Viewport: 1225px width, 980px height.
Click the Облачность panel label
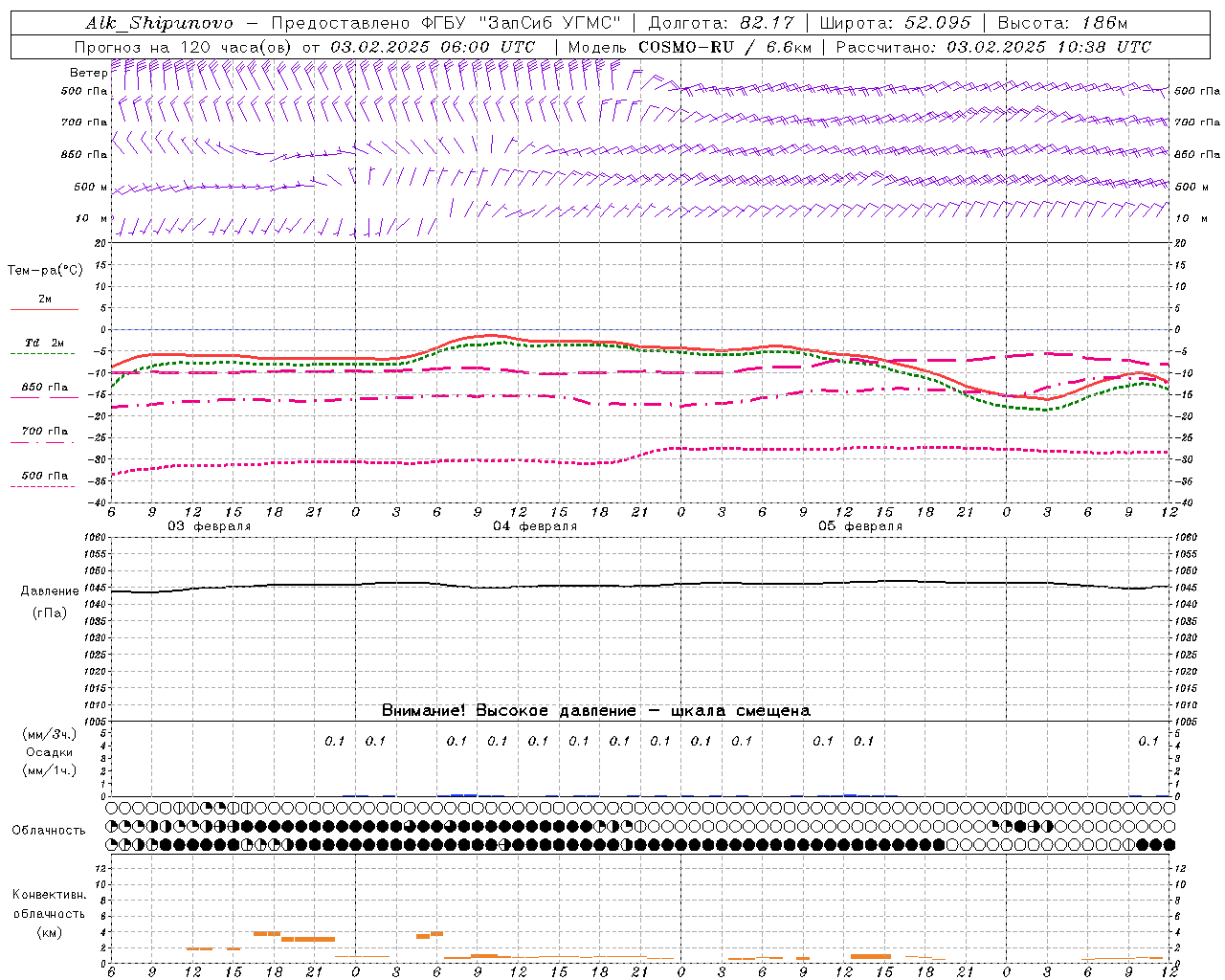tap(48, 830)
